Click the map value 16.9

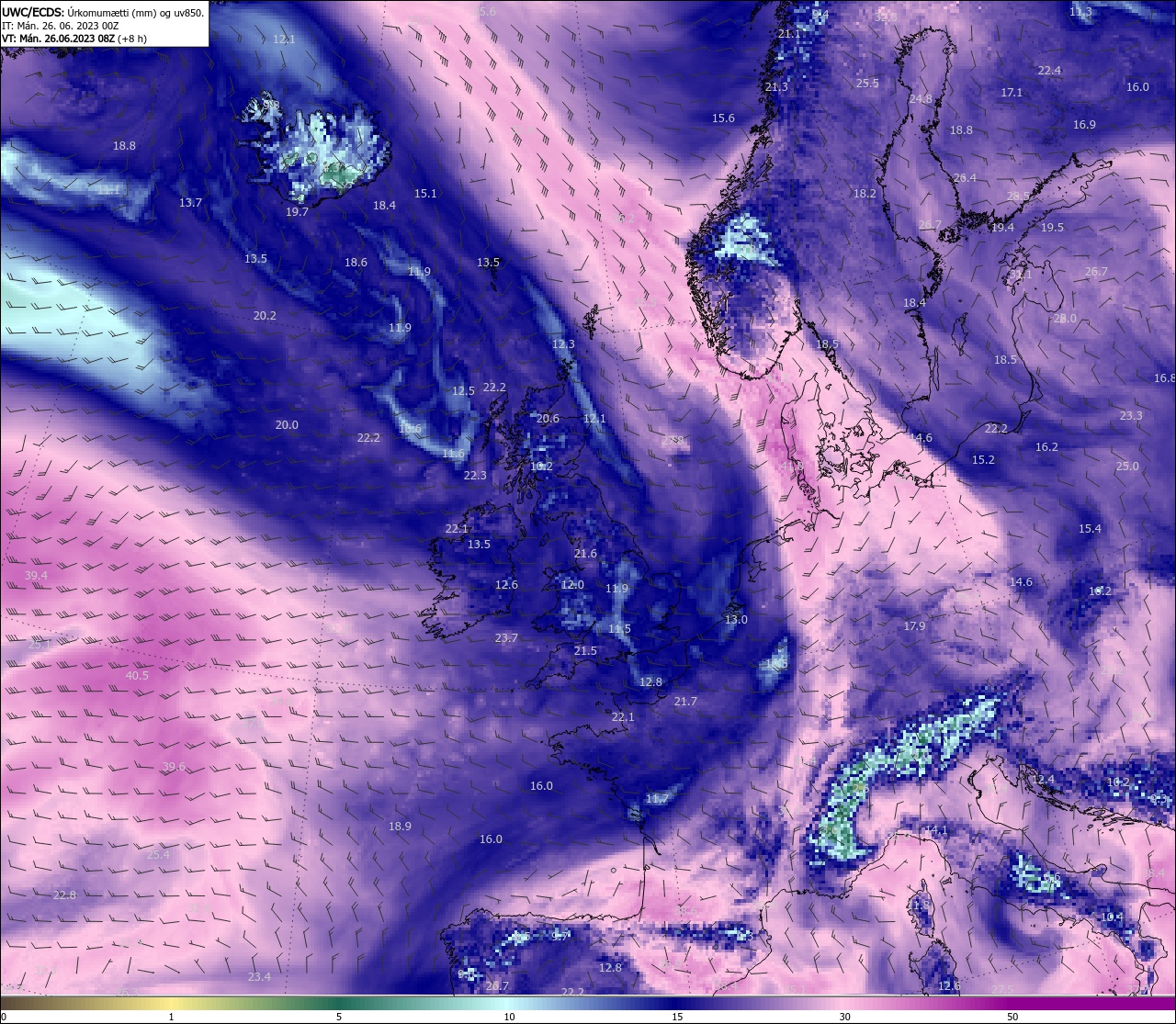click(x=1084, y=124)
